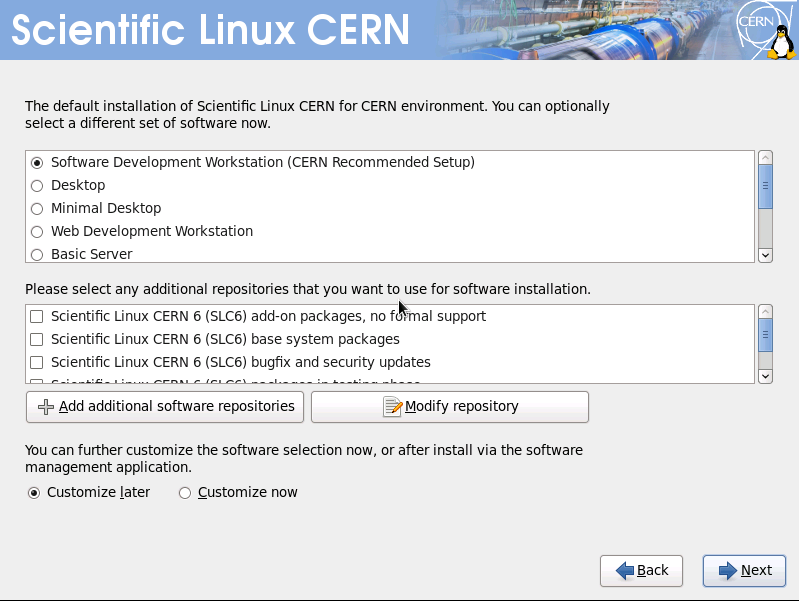
Task: Click the CERN logo in the banner
Action: (x=755, y=23)
